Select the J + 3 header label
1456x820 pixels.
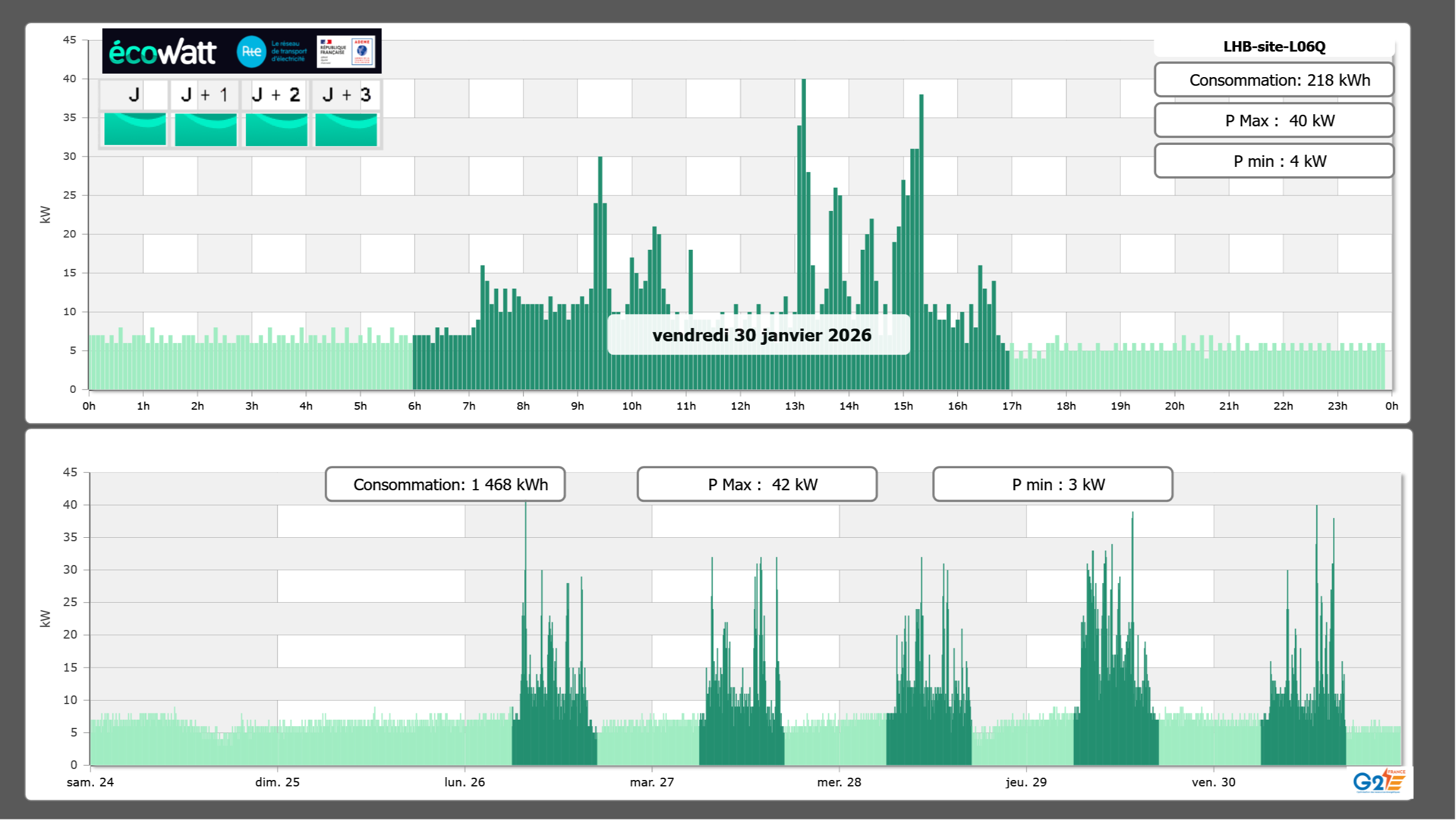click(346, 94)
